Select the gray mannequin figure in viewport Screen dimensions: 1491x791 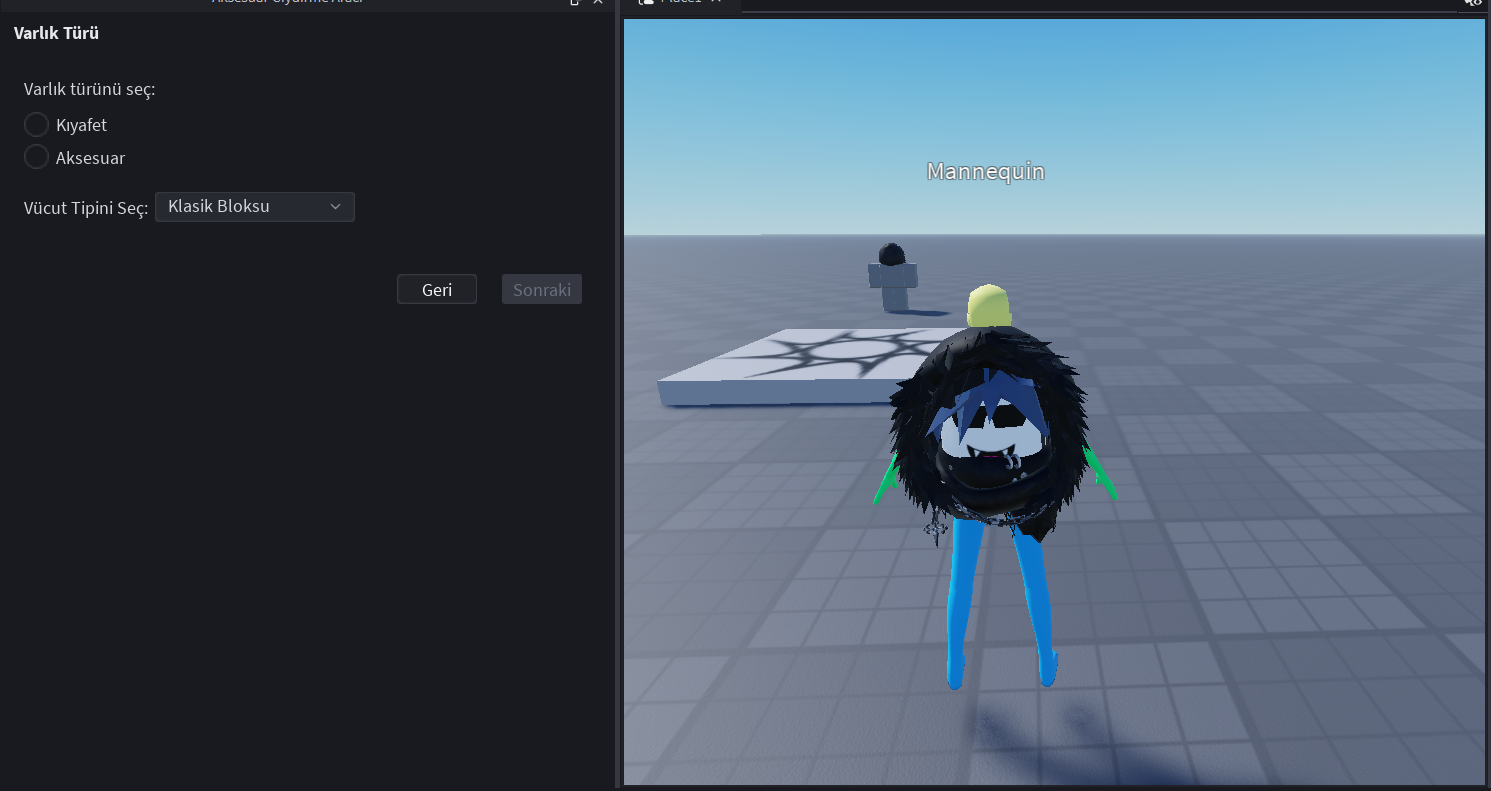click(x=892, y=277)
